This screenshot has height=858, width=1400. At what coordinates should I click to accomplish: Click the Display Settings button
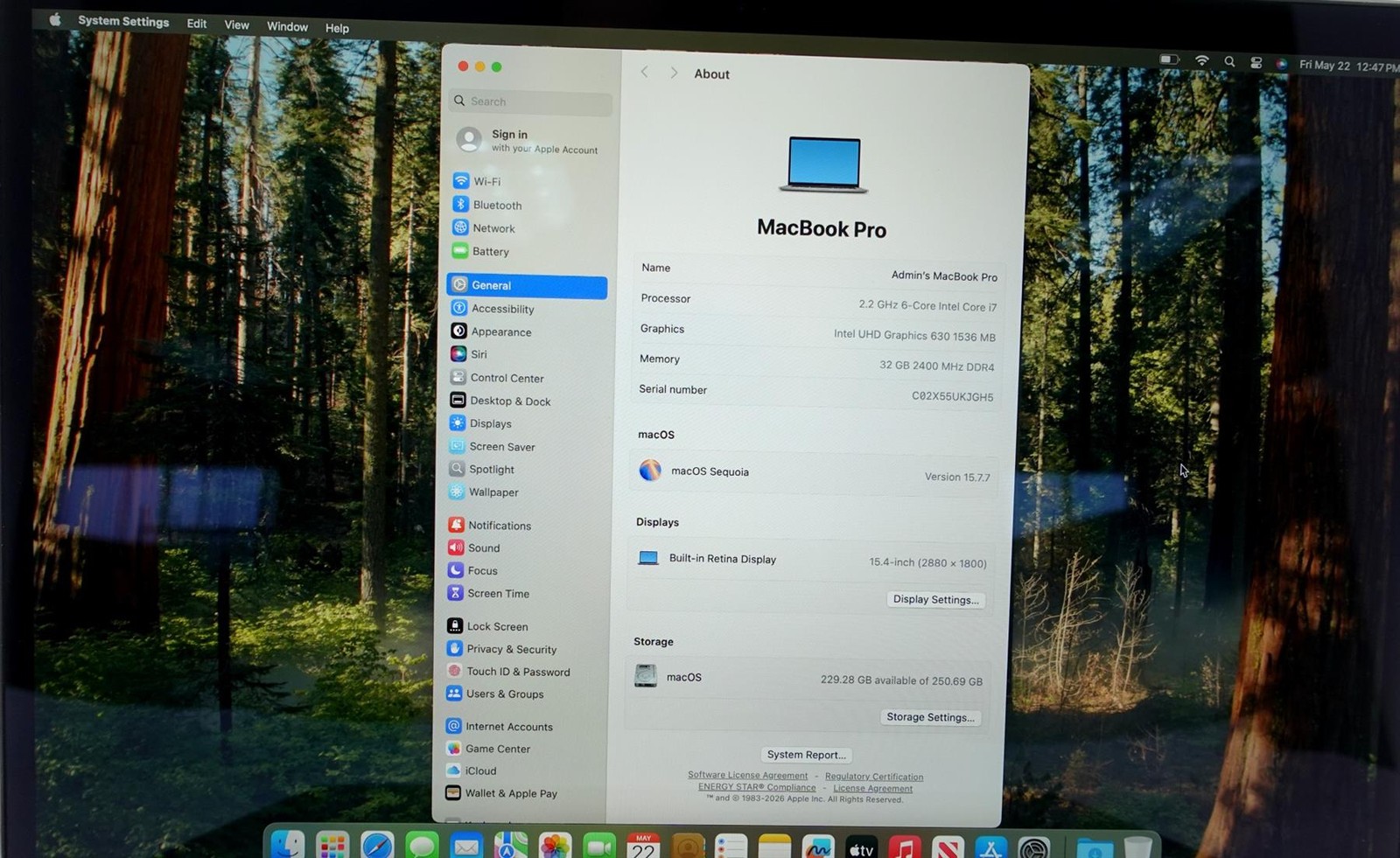[935, 599]
